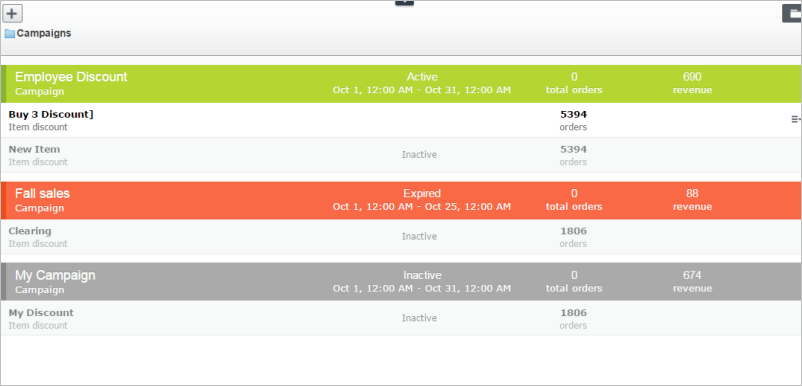The image size is (802, 386).
Task: Open the Buy 3 Discount] item discount
Action: (x=402, y=120)
